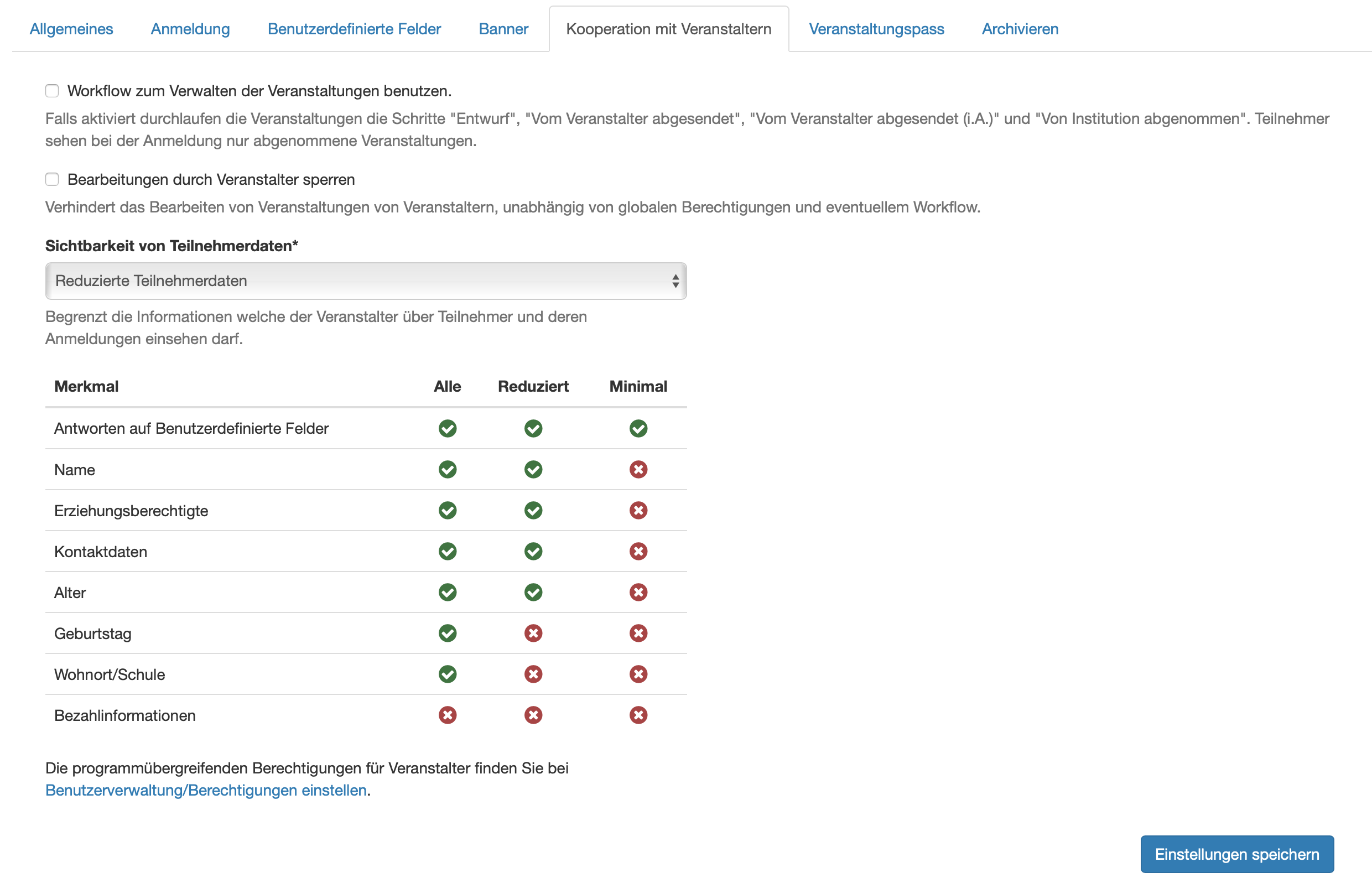Click red cross for Name under Minimal
This screenshot has width=1372, height=883.
[637, 470]
